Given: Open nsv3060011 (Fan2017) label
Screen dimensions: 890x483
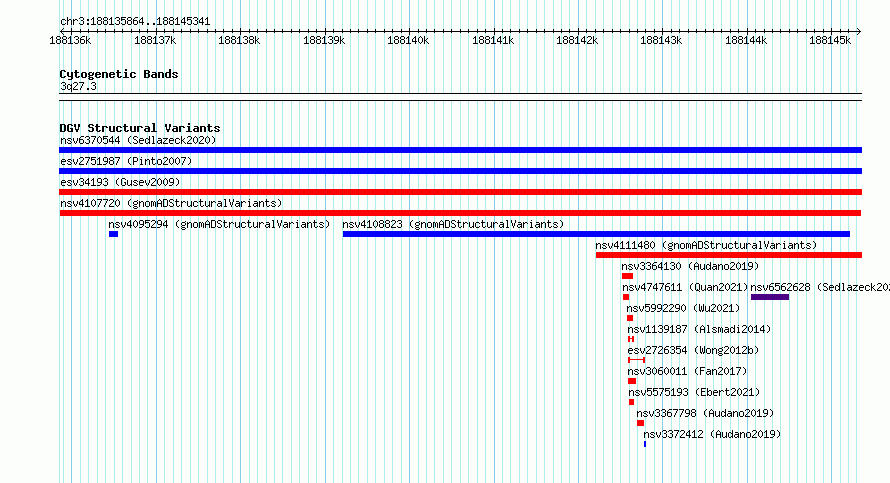Looking at the screenshot, I should [x=687, y=371].
